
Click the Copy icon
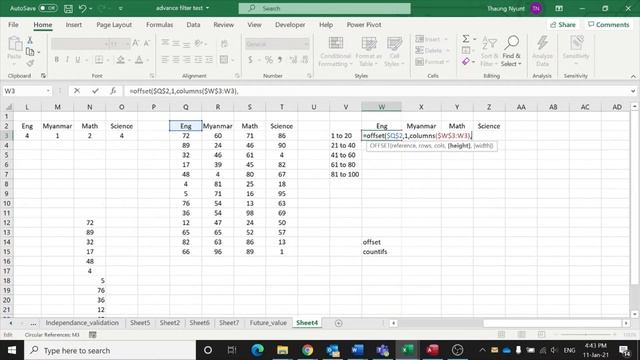tap(30, 52)
